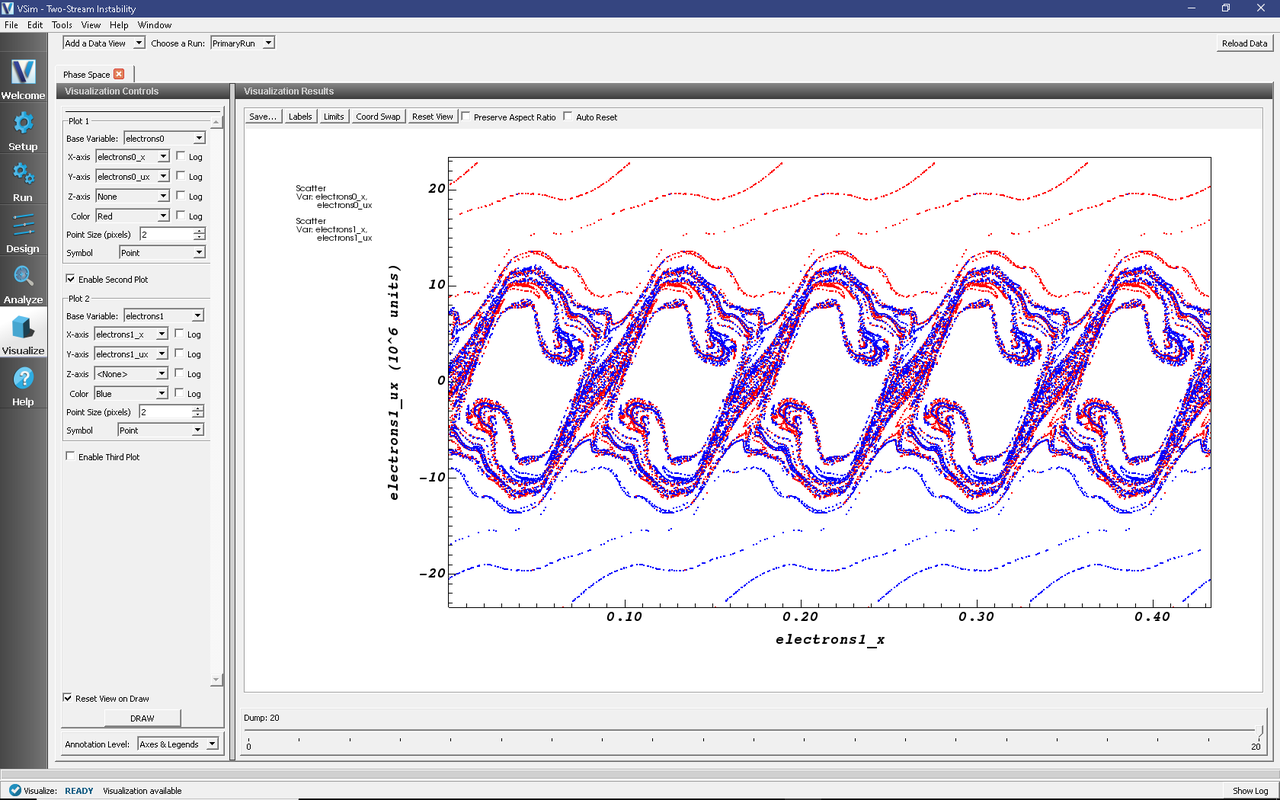Open the Tools menu
This screenshot has width=1280, height=800.
62,25
